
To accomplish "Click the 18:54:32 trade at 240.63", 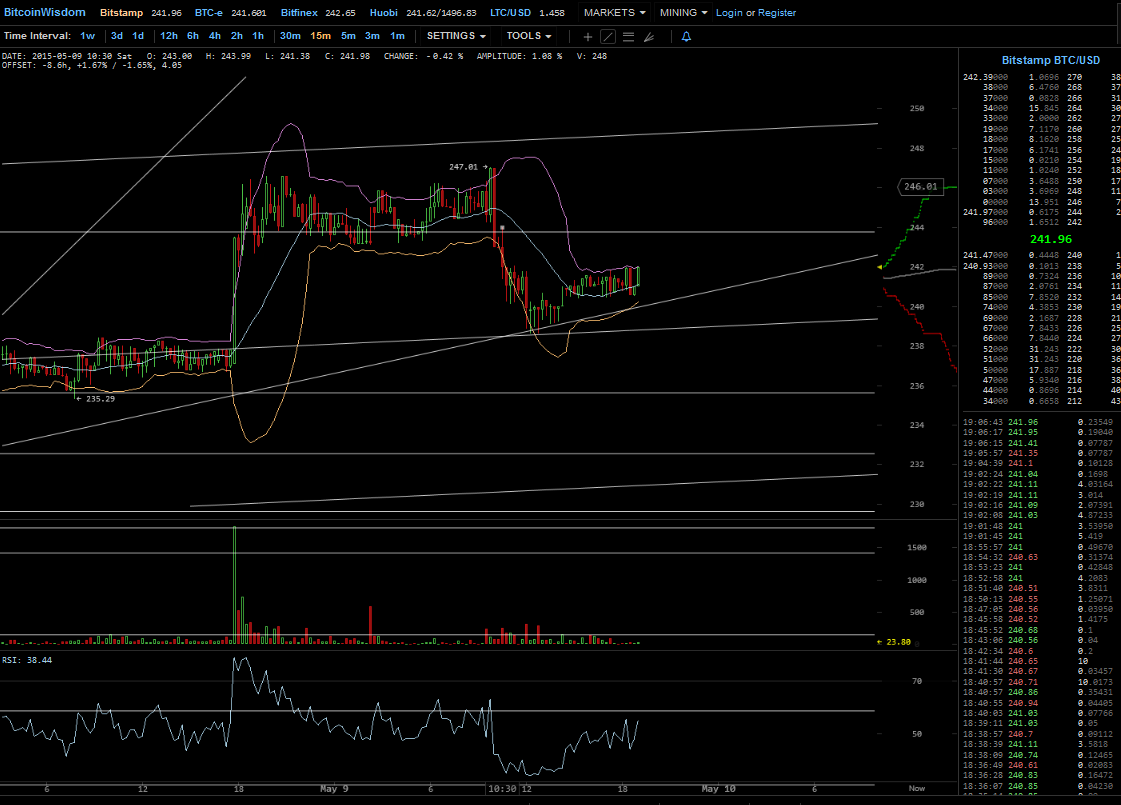I will (x=1038, y=557).
